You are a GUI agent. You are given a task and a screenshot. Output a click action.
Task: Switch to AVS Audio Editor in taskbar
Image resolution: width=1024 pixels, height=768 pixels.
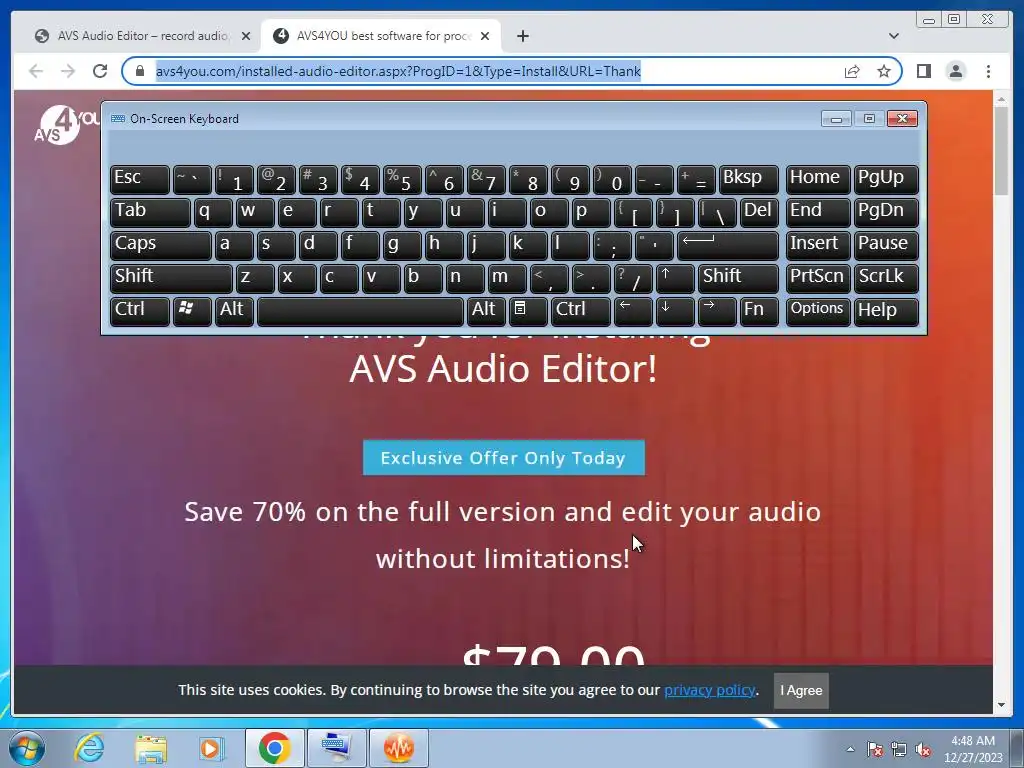398,748
